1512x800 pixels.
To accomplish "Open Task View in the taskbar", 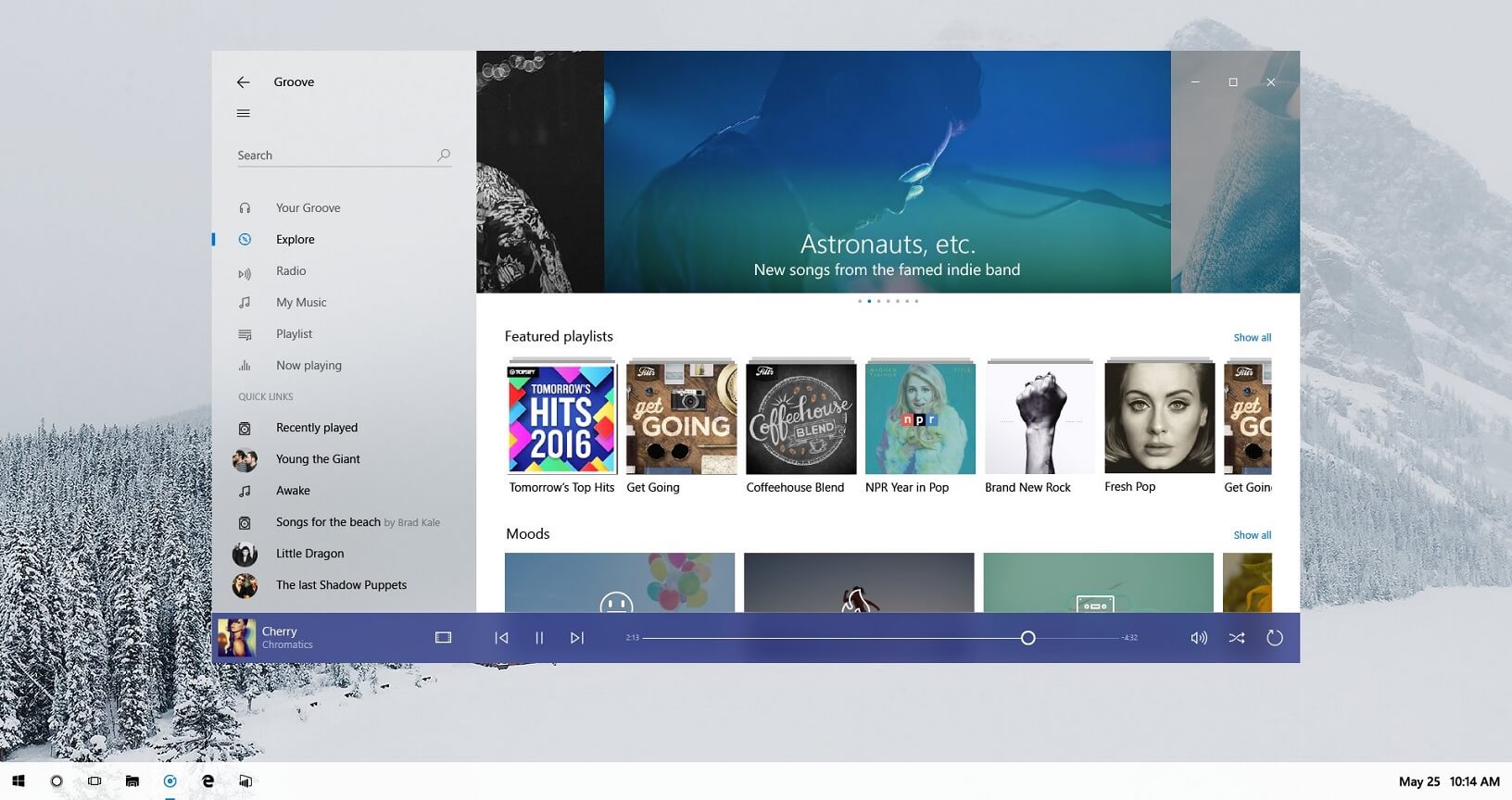I will click(x=94, y=781).
